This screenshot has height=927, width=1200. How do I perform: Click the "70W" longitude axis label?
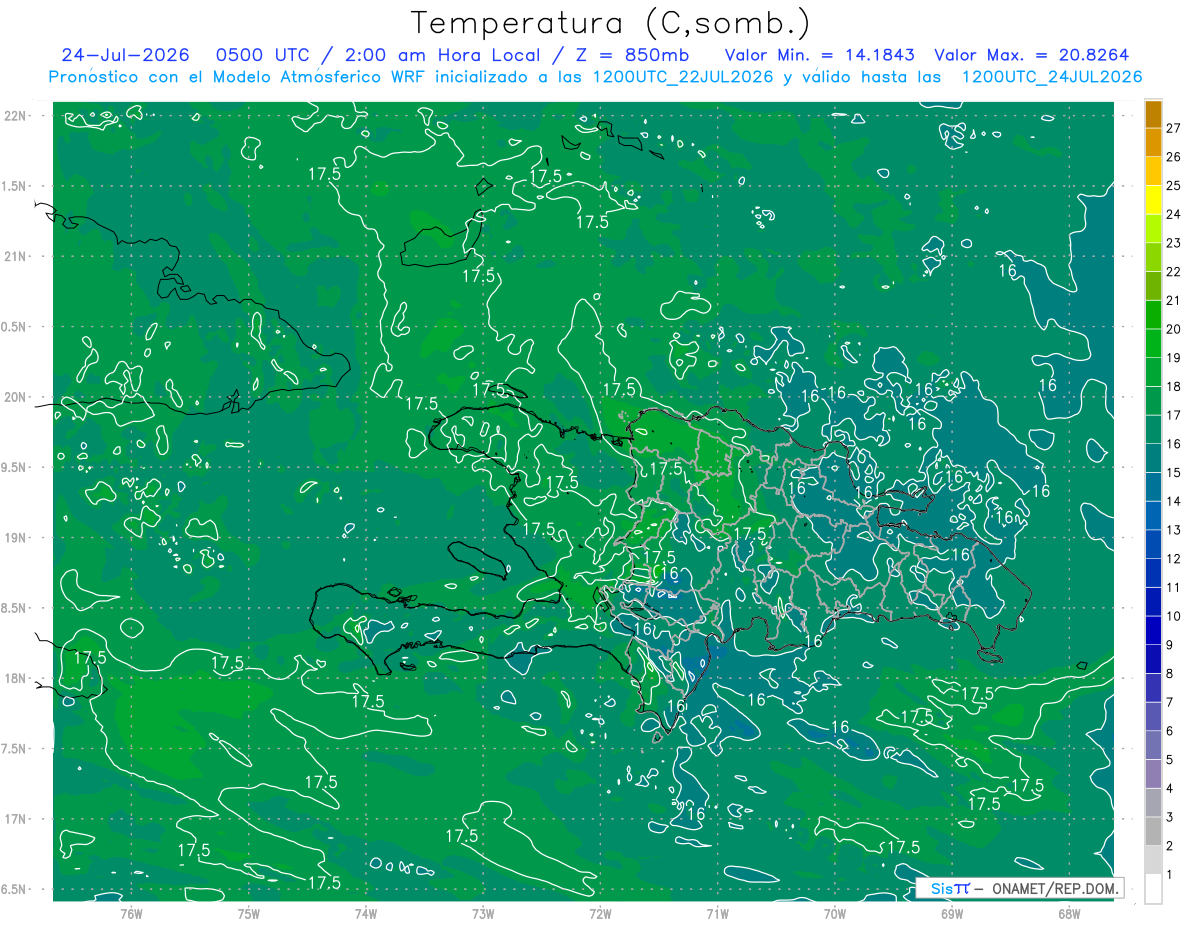point(834,913)
